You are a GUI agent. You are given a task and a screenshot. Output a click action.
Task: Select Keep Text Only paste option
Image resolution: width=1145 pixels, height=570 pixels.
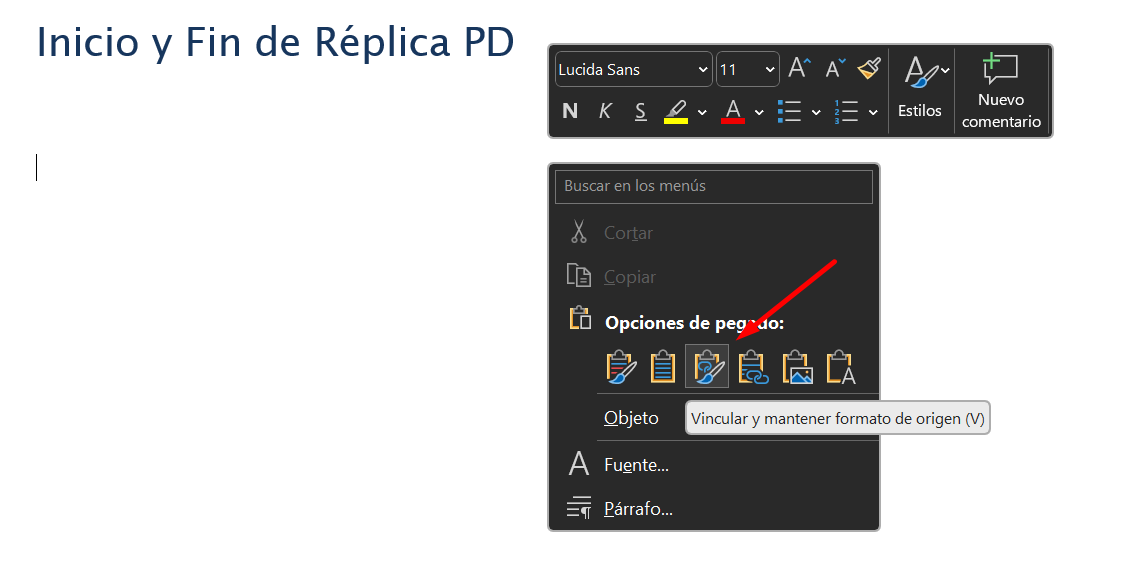(841, 367)
